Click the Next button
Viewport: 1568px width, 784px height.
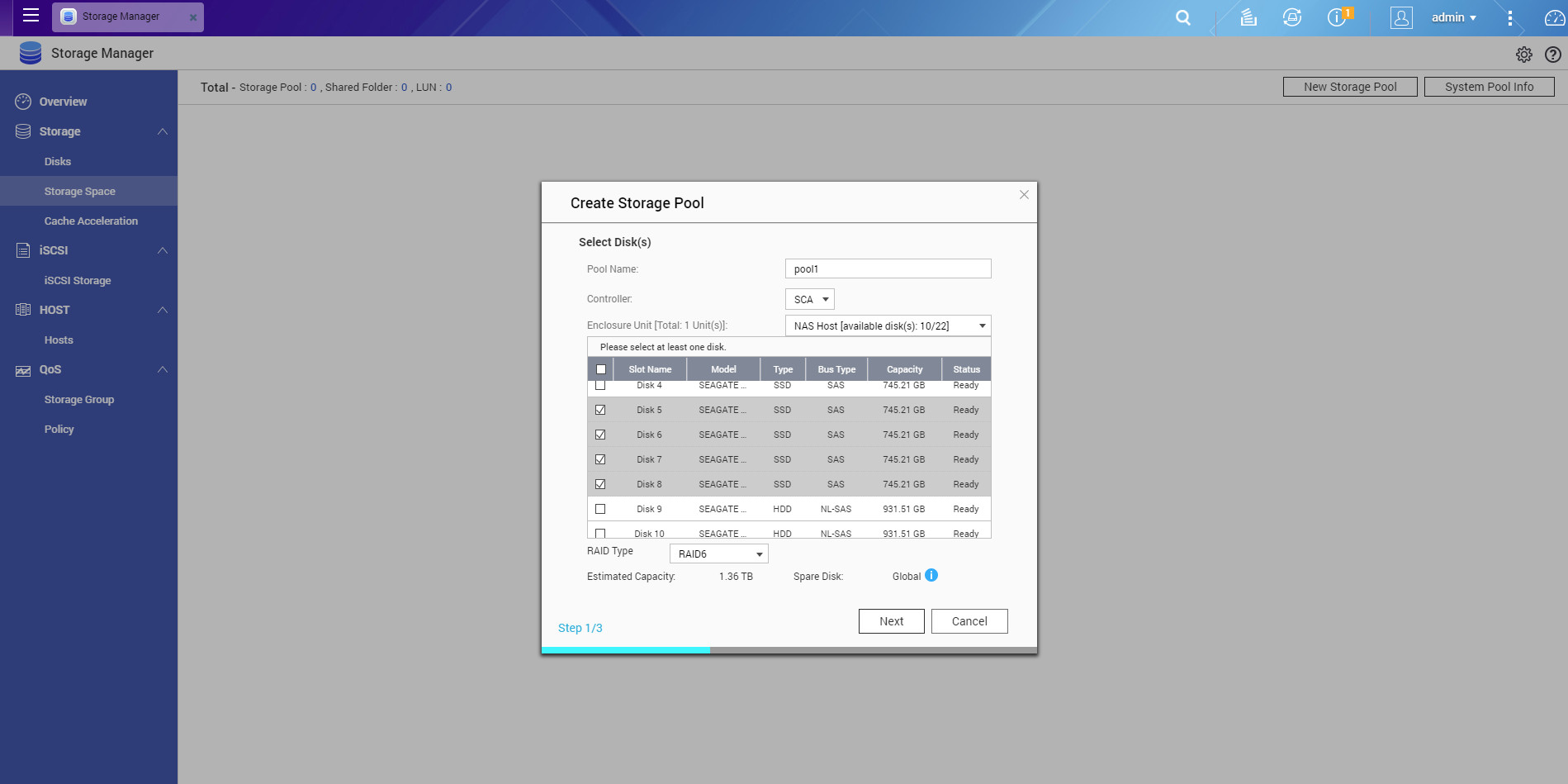click(891, 621)
